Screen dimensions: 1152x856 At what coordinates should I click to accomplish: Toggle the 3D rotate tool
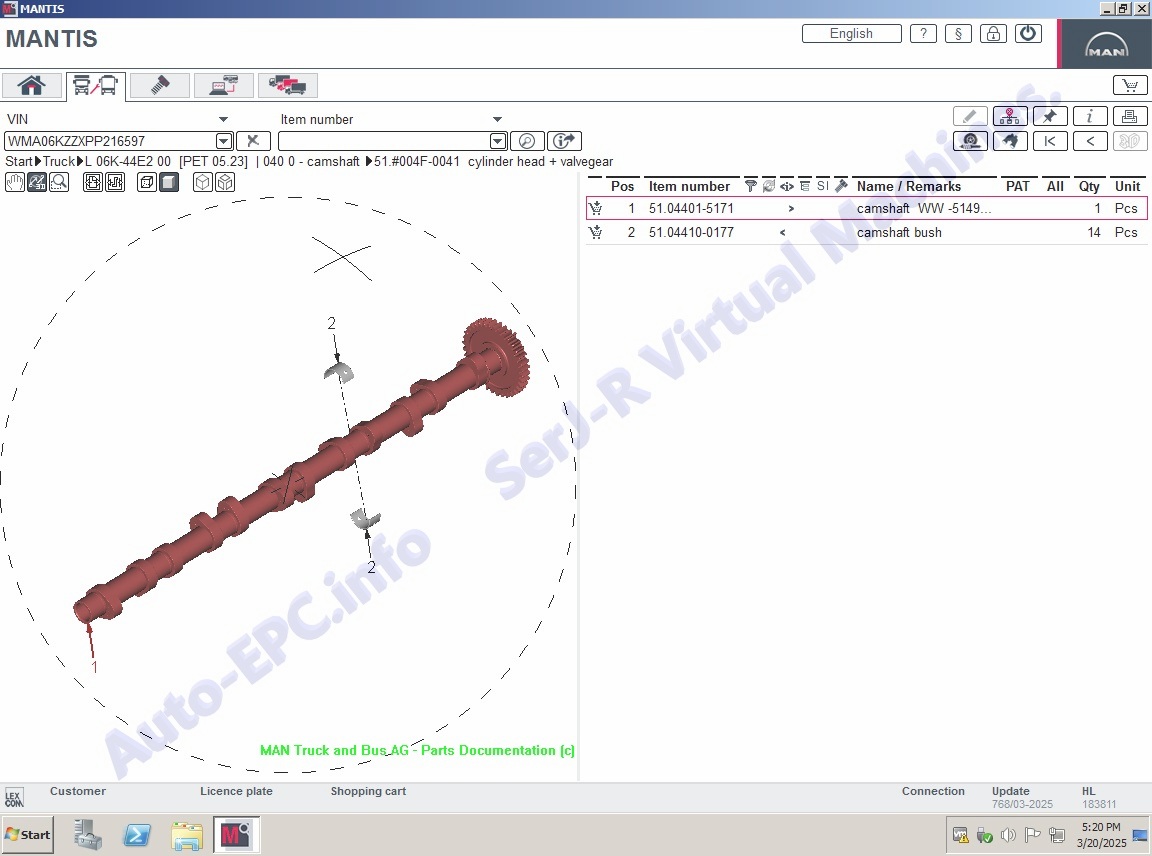[x=37, y=182]
